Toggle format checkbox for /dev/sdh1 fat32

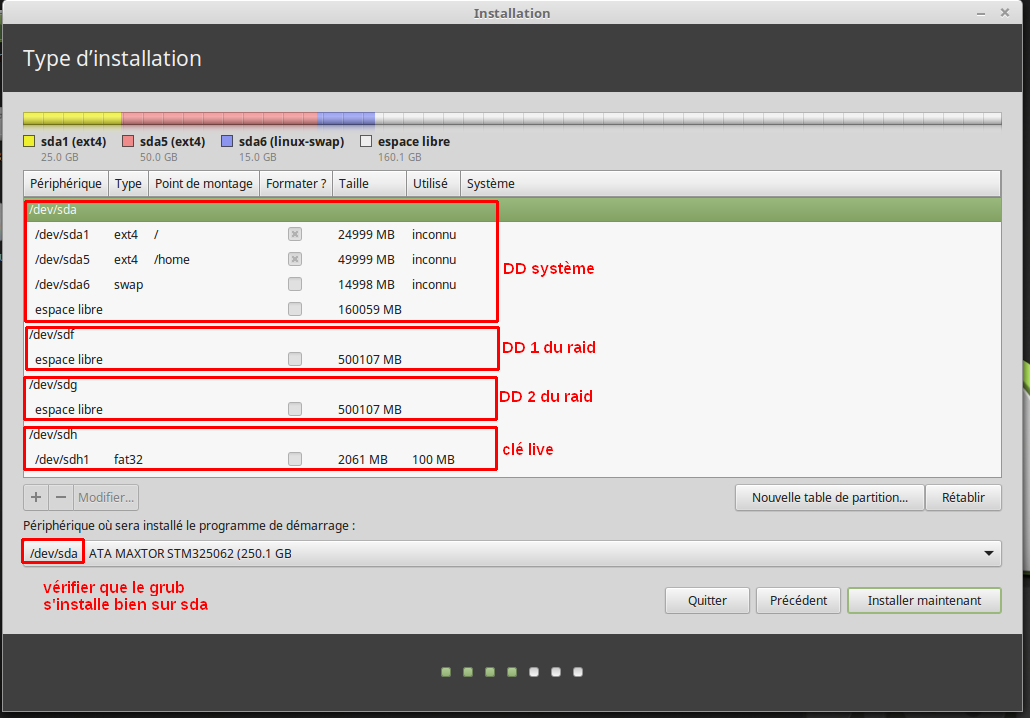295,460
